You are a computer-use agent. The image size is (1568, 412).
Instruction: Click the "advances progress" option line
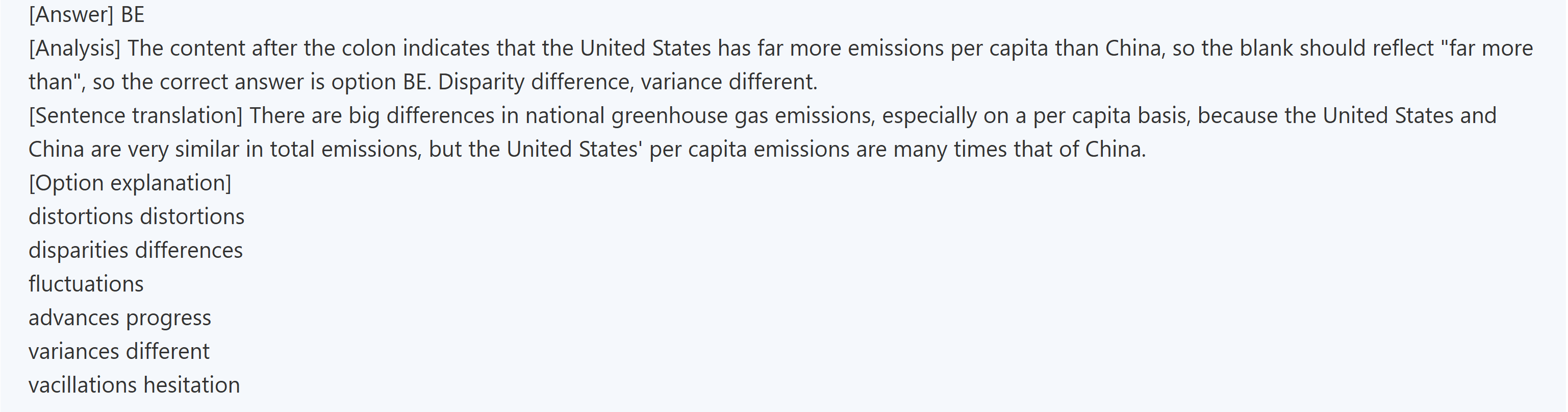pos(119,318)
